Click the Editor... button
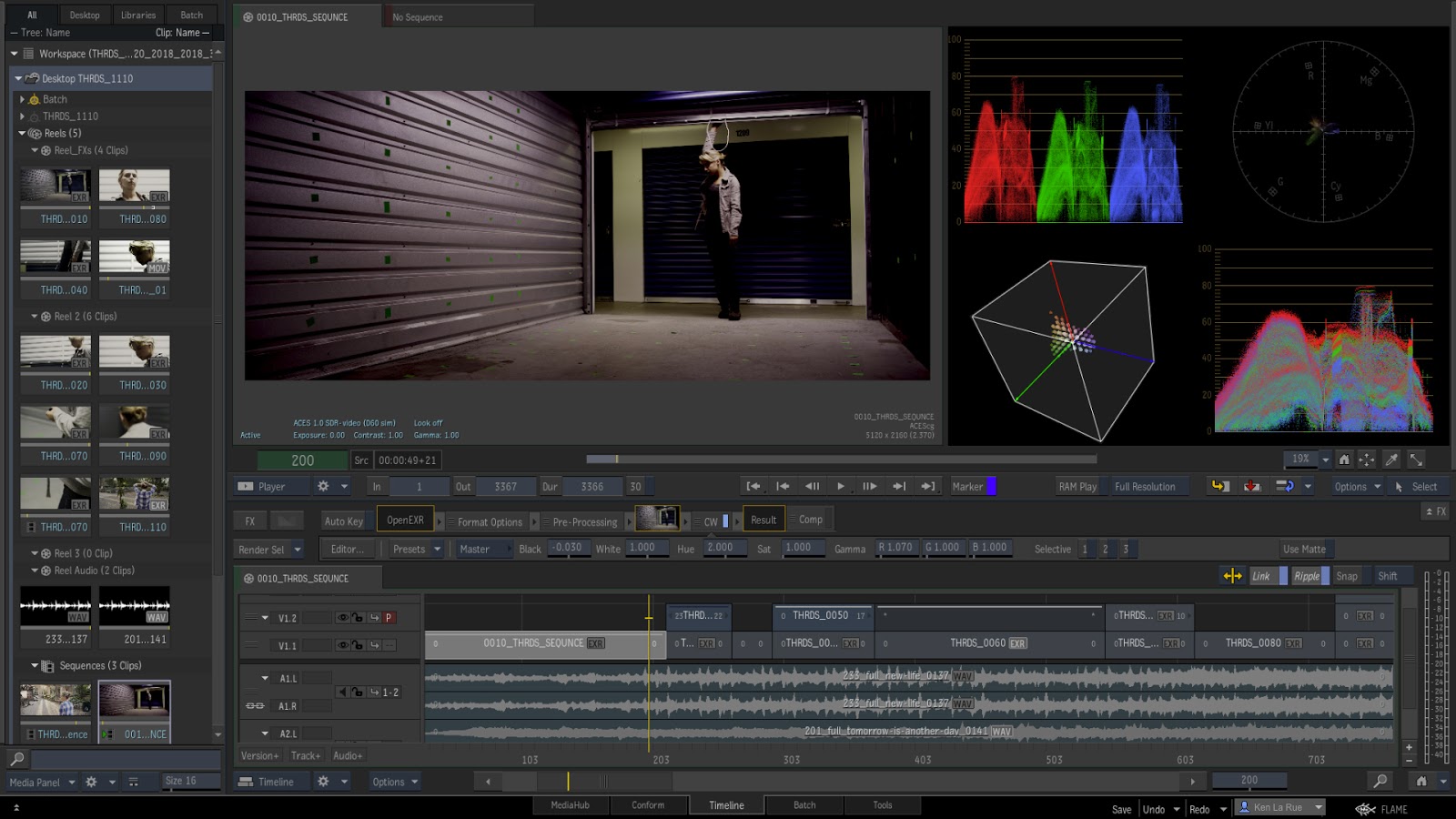Image resolution: width=1456 pixels, height=819 pixels. pos(347,550)
